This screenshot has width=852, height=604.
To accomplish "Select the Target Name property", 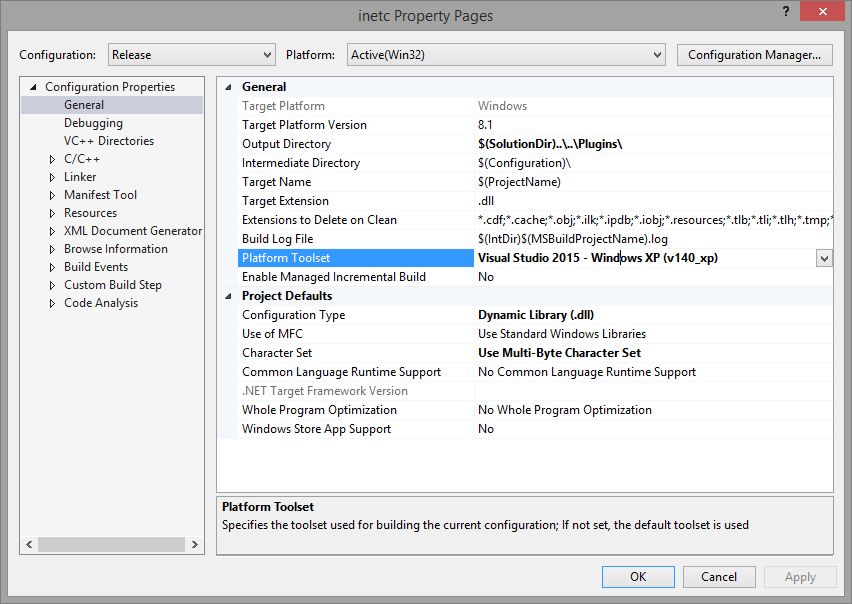I will point(276,182).
